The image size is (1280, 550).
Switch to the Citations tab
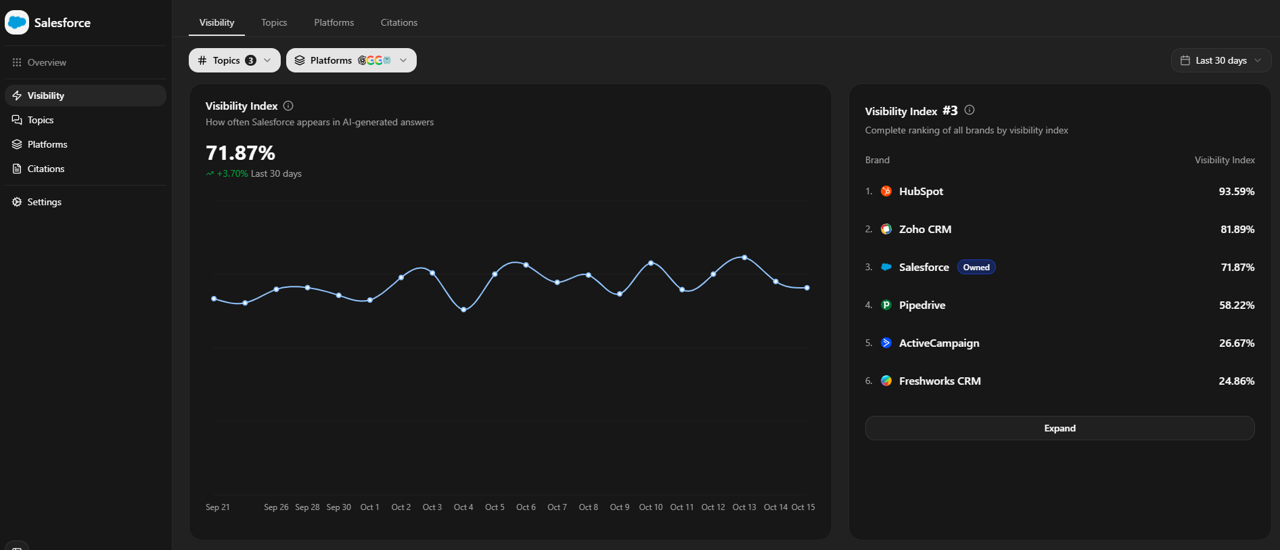pyautogui.click(x=399, y=22)
